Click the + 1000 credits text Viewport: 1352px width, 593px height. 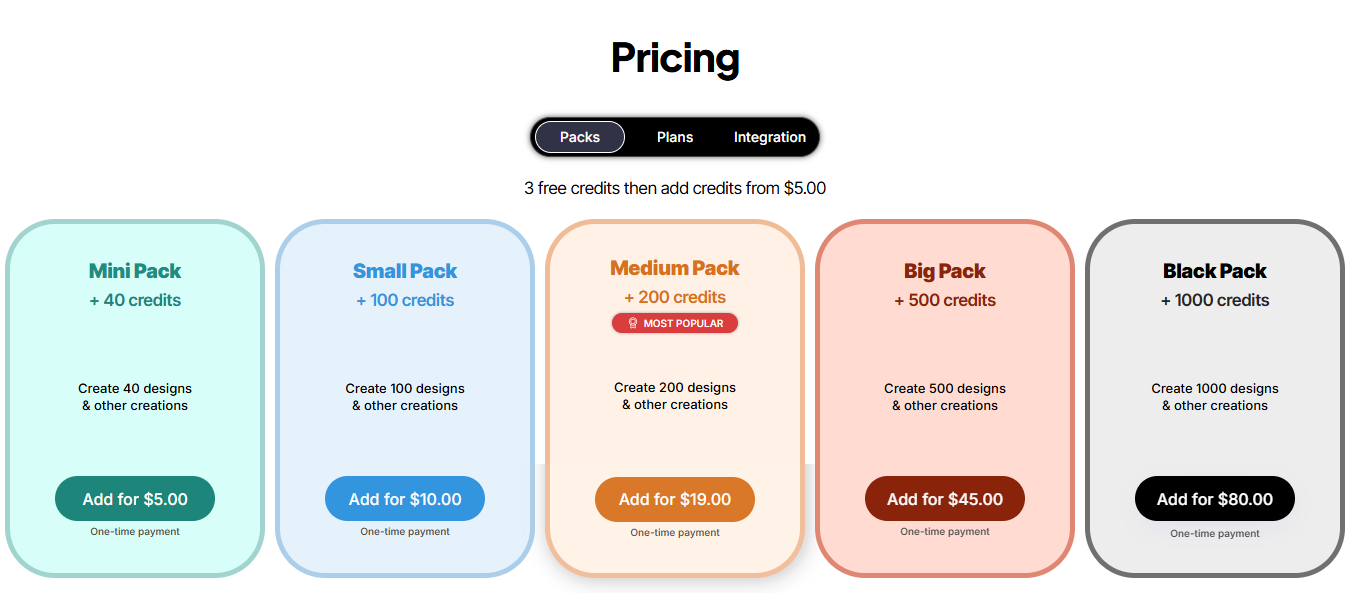tap(1215, 300)
